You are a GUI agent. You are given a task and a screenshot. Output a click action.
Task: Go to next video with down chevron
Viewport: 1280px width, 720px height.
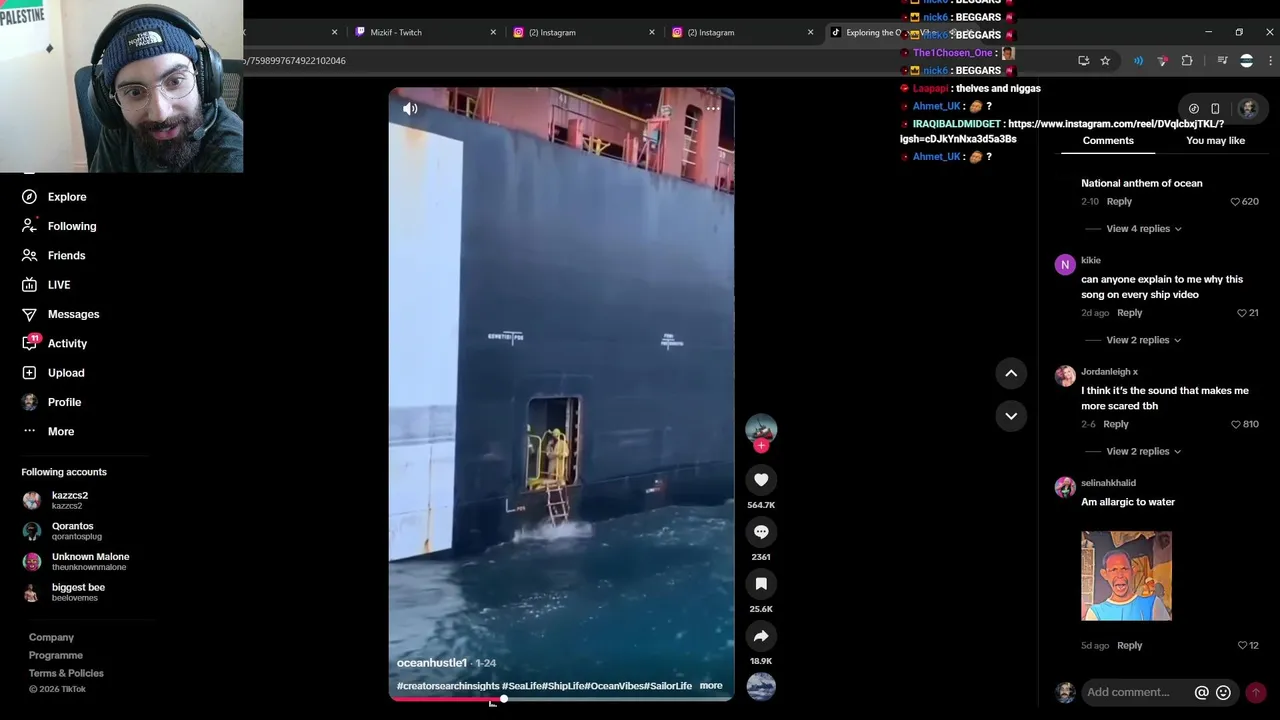(x=1011, y=416)
